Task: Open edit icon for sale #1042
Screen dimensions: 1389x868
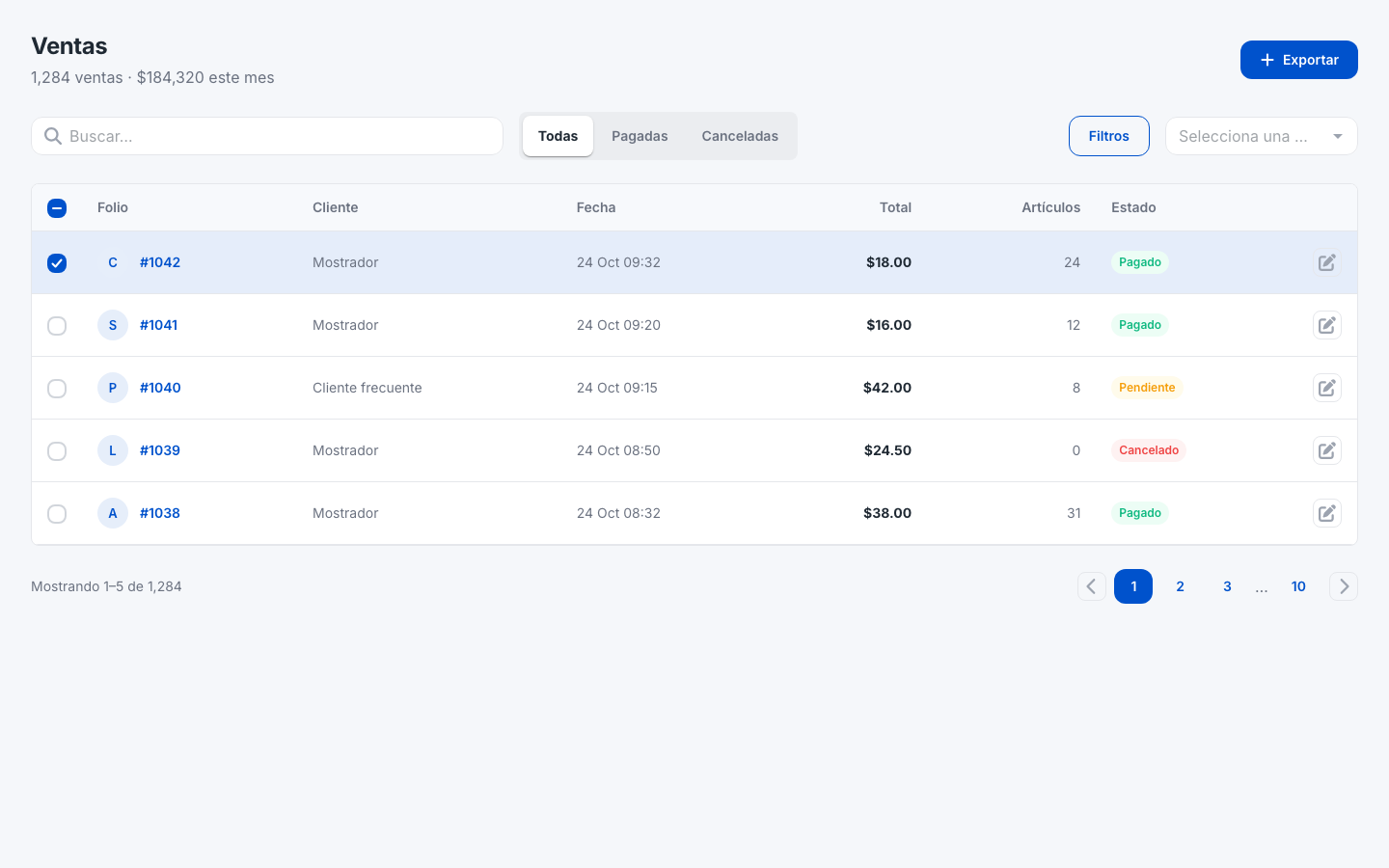Action: (x=1327, y=262)
